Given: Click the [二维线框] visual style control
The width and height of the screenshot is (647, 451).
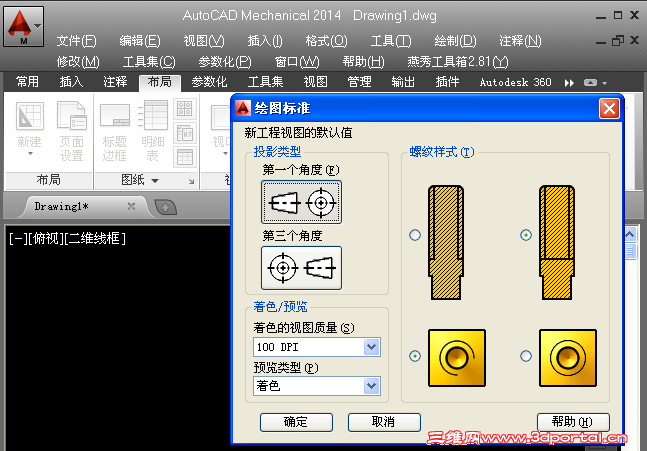Looking at the screenshot, I should pyautogui.click(x=95, y=238).
